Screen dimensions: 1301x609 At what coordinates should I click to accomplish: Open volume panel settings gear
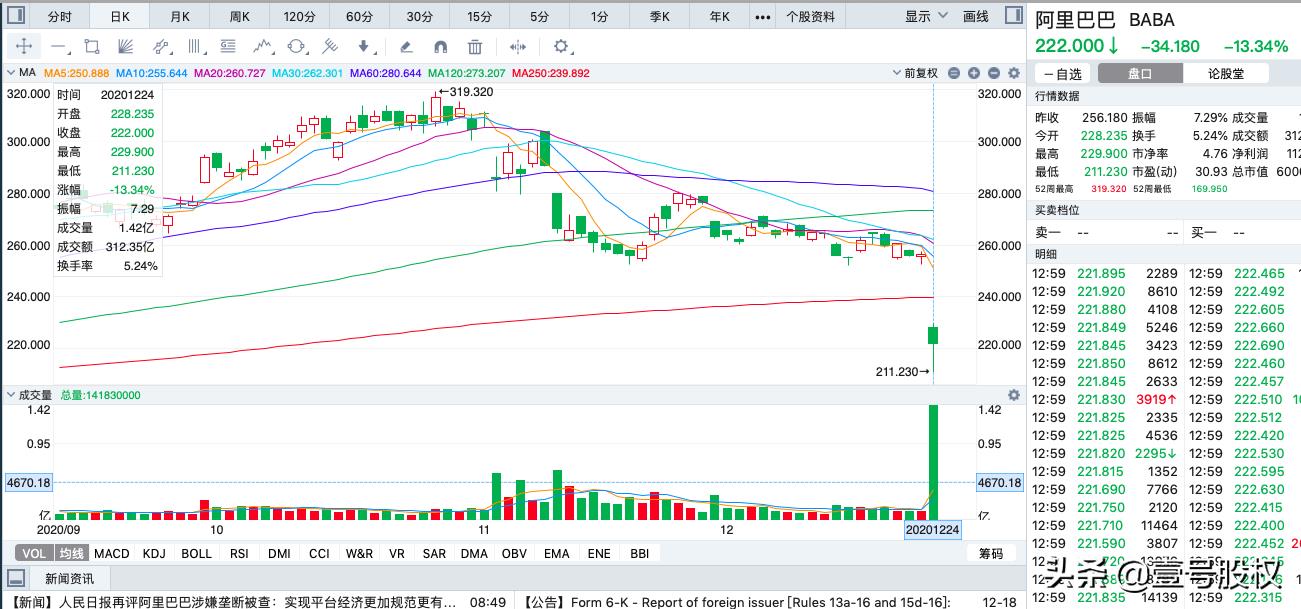click(1014, 395)
